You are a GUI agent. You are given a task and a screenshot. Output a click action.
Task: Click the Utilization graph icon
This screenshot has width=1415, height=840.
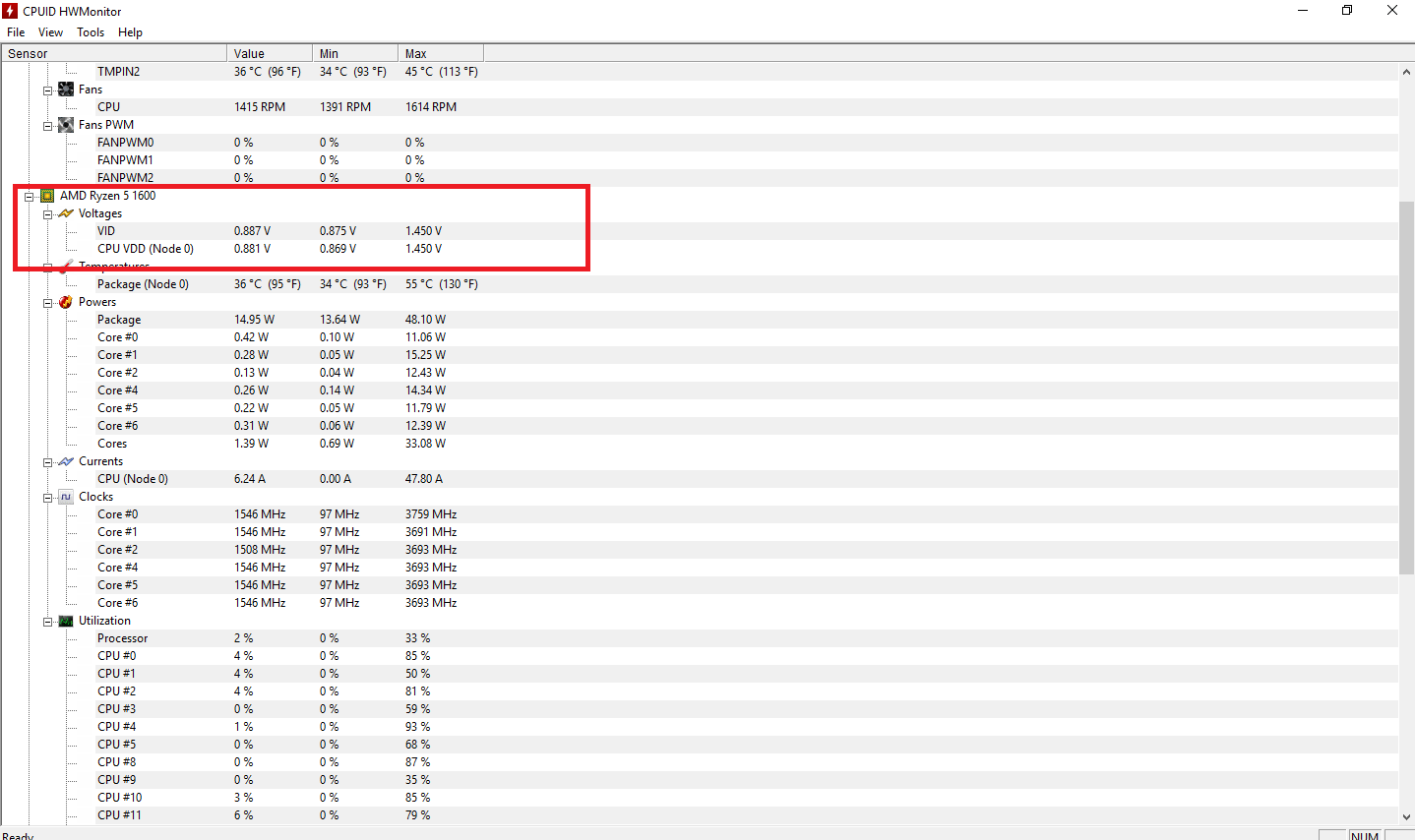tap(66, 621)
